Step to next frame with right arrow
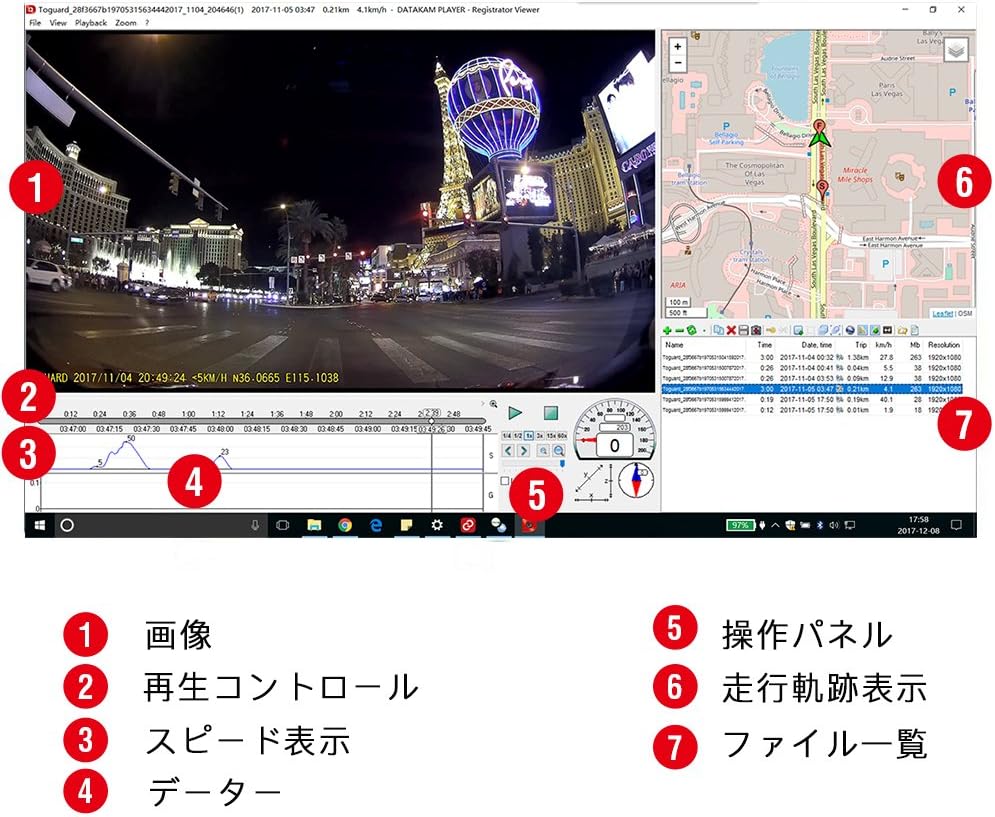995x817 pixels. click(x=522, y=451)
